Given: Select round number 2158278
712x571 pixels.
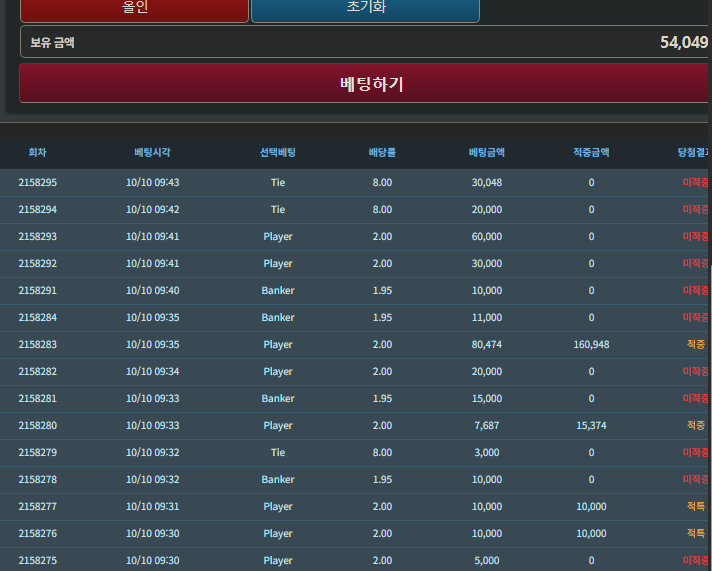Looking at the screenshot, I should [x=38, y=480].
